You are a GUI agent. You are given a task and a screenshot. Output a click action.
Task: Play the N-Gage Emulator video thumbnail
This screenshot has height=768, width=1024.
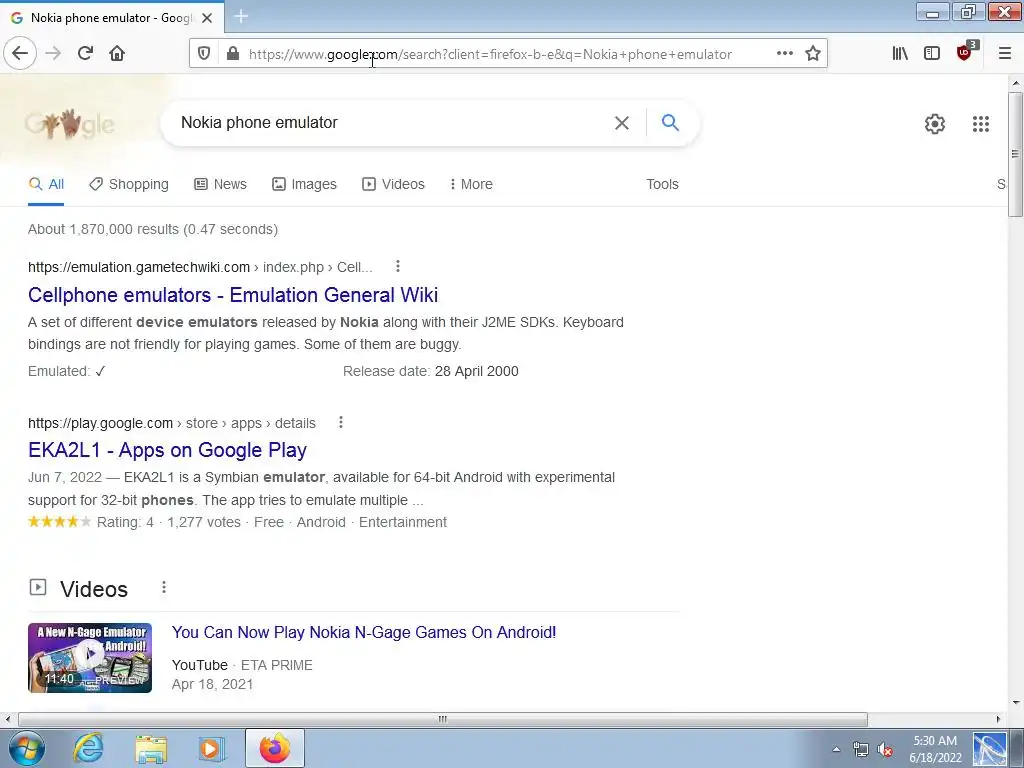90,658
